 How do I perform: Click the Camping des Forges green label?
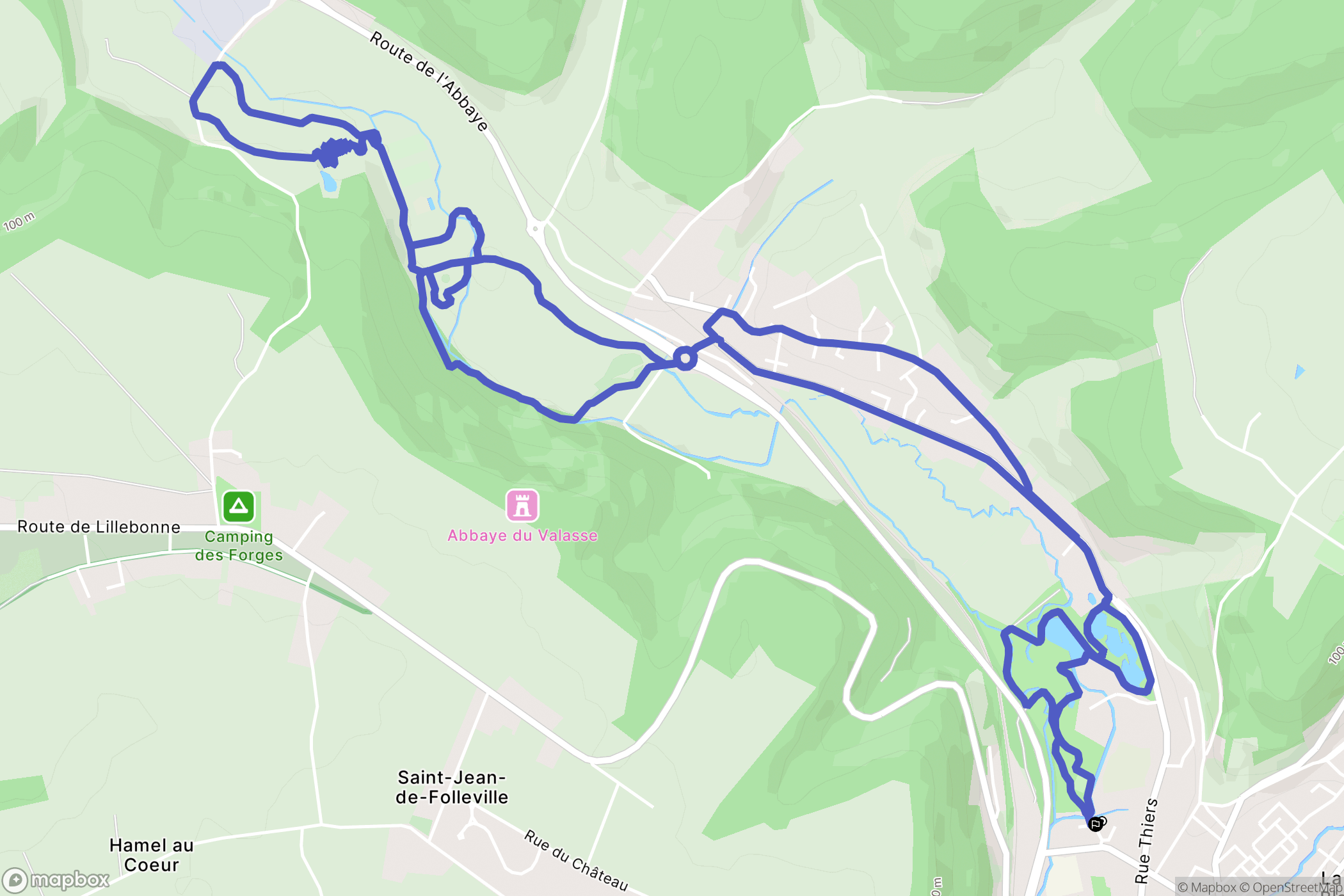click(x=239, y=546)
